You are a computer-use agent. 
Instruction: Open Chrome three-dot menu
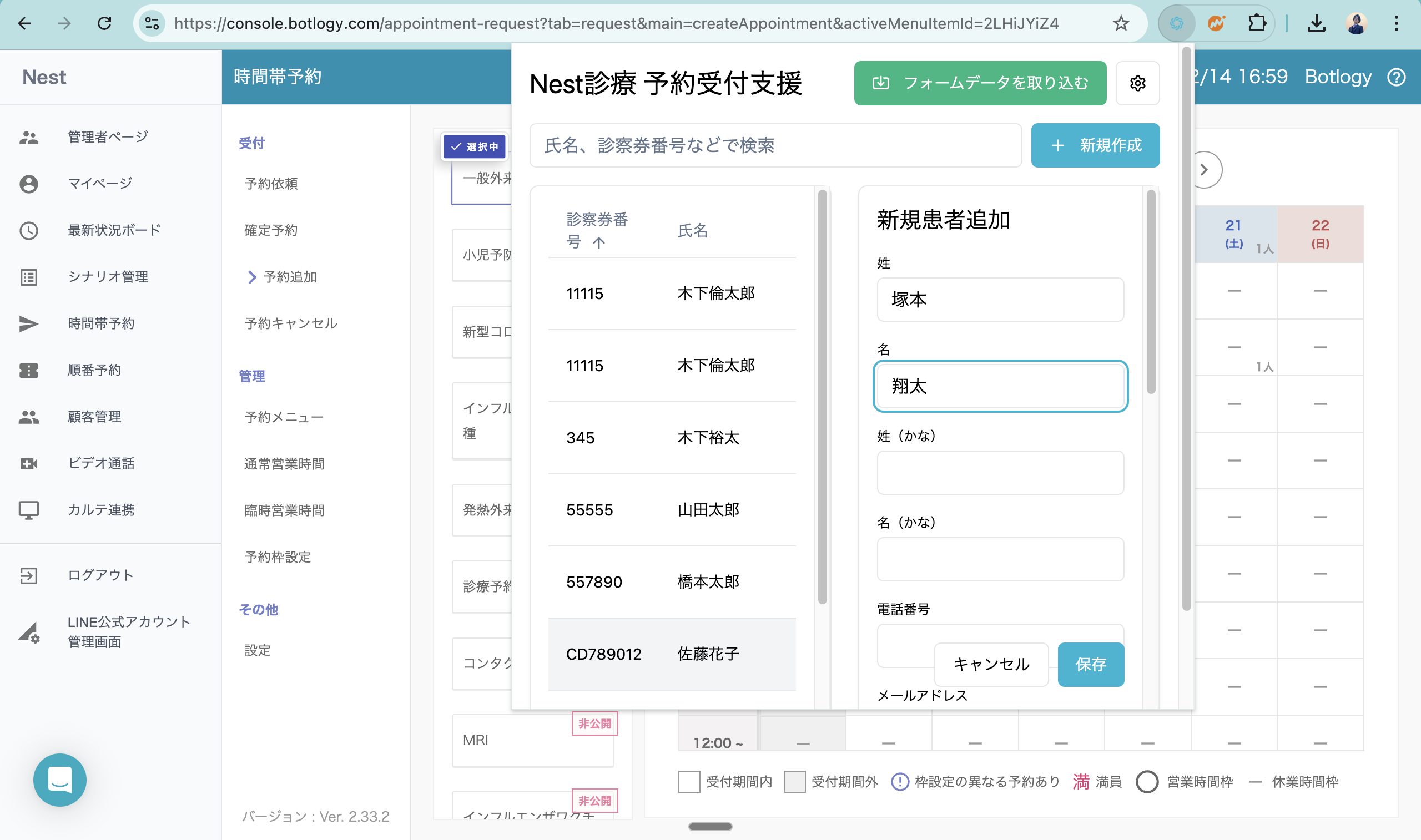click(1396, 23)
